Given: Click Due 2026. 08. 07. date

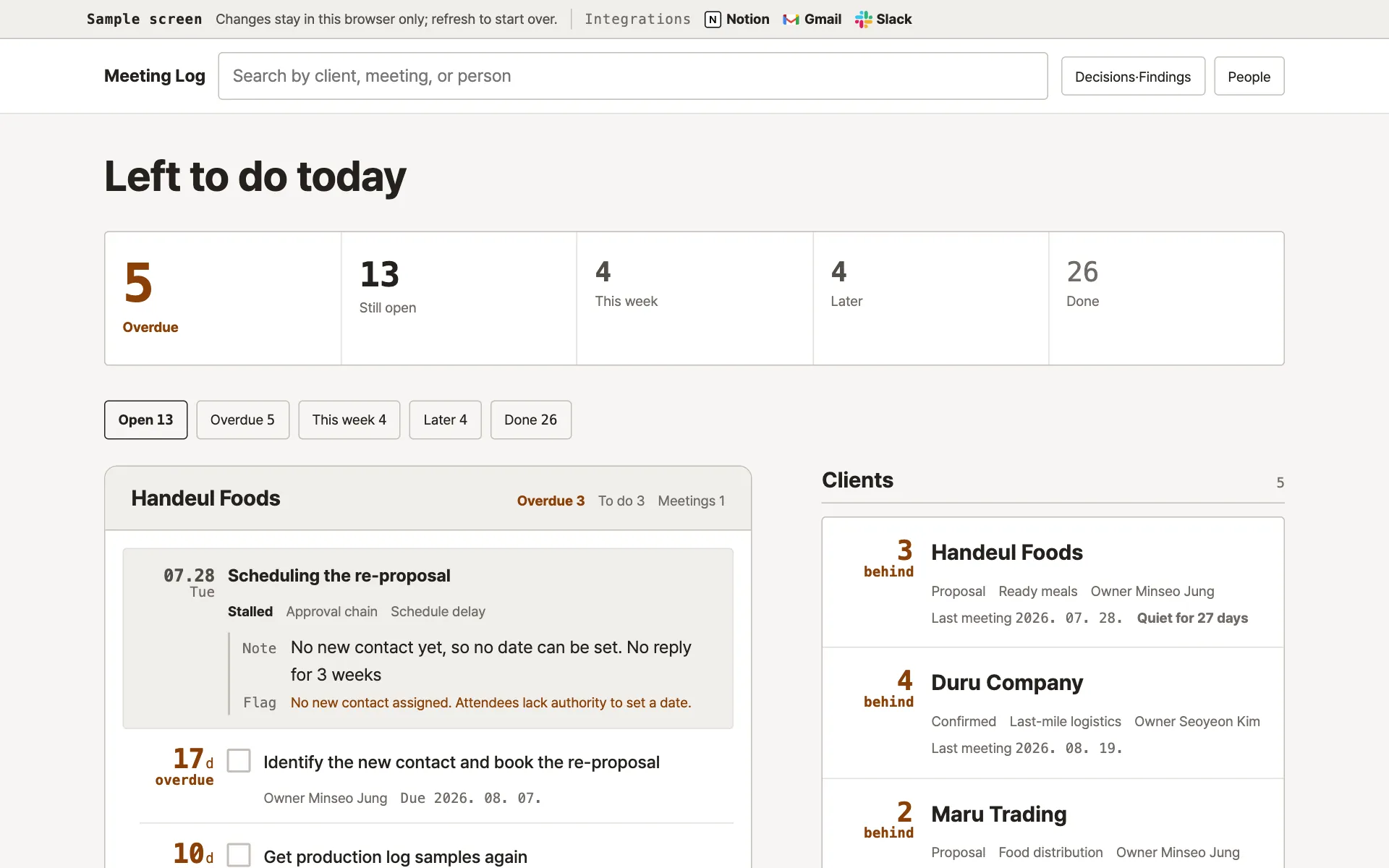Looking at the screenshot, I should click(x=470, y=798).
